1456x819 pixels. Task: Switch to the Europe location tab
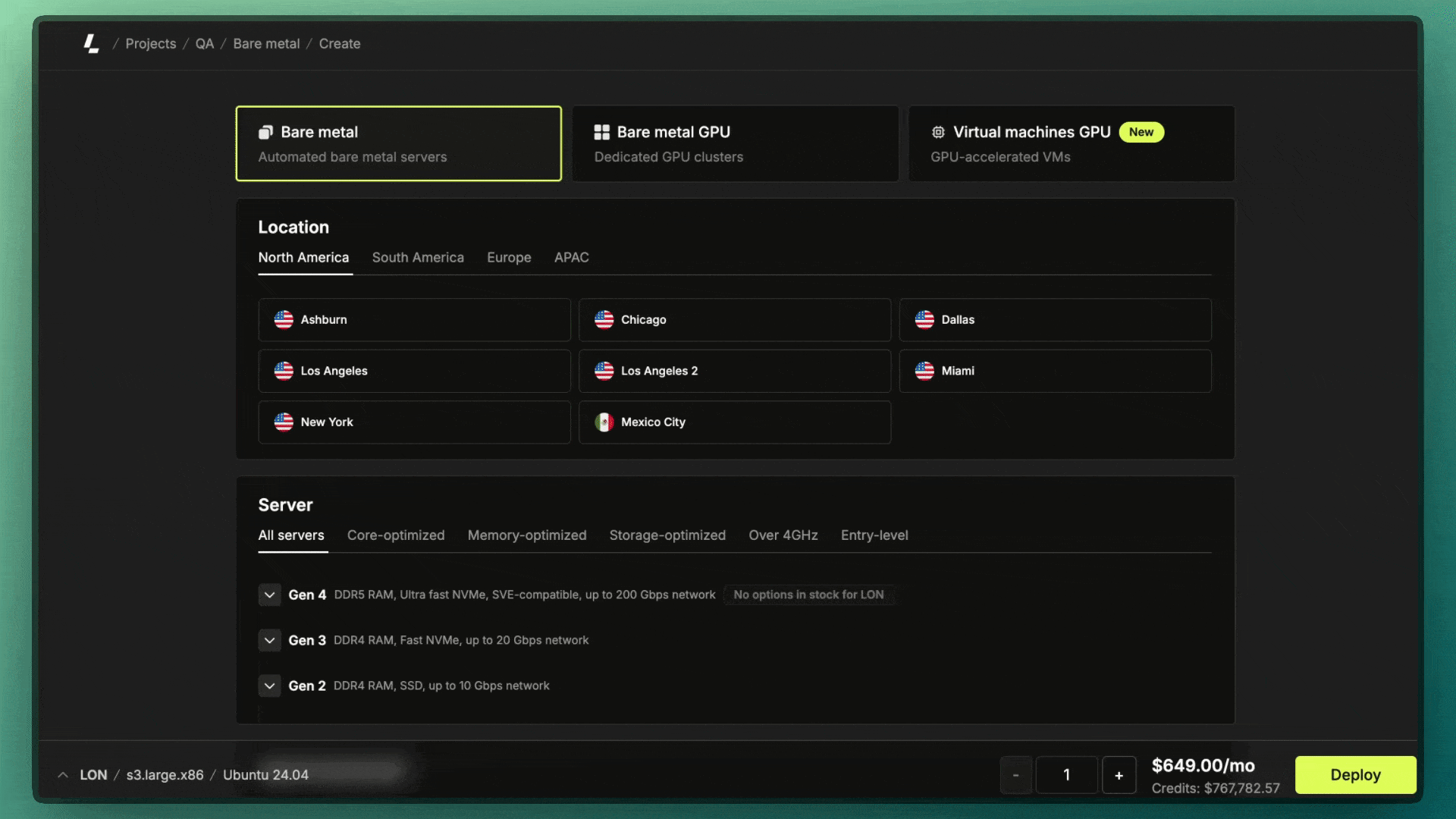509,257
